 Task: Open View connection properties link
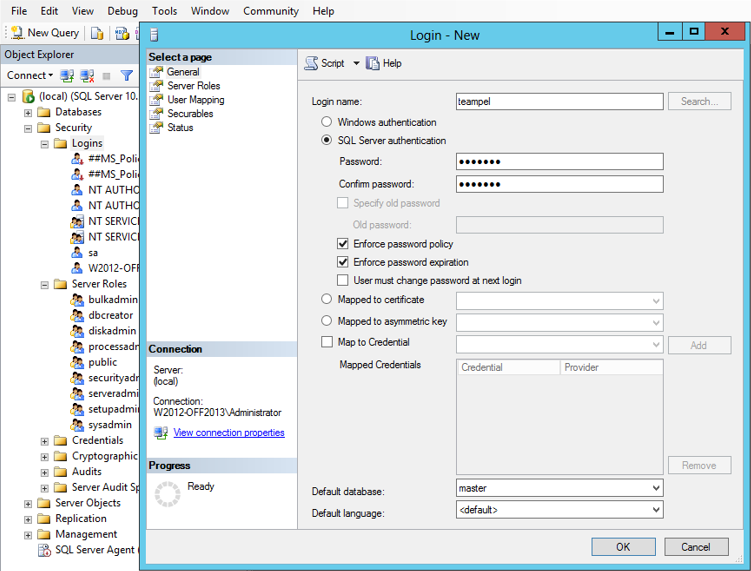pyautogui.click(x=229, y=433)
